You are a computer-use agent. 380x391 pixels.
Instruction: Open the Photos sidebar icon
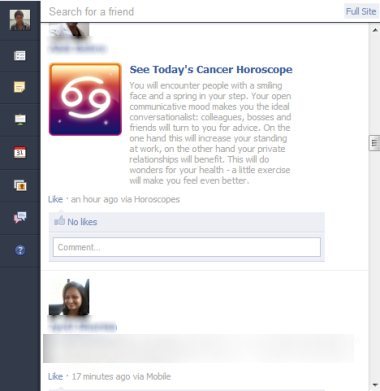tap(20, 185)
